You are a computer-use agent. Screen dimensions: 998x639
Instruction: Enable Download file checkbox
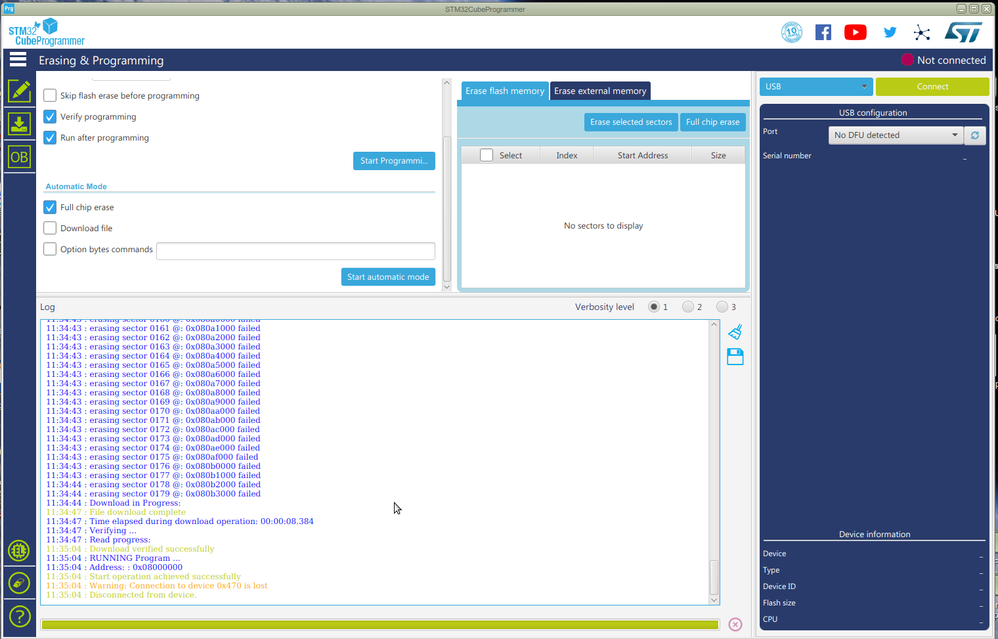50,228
